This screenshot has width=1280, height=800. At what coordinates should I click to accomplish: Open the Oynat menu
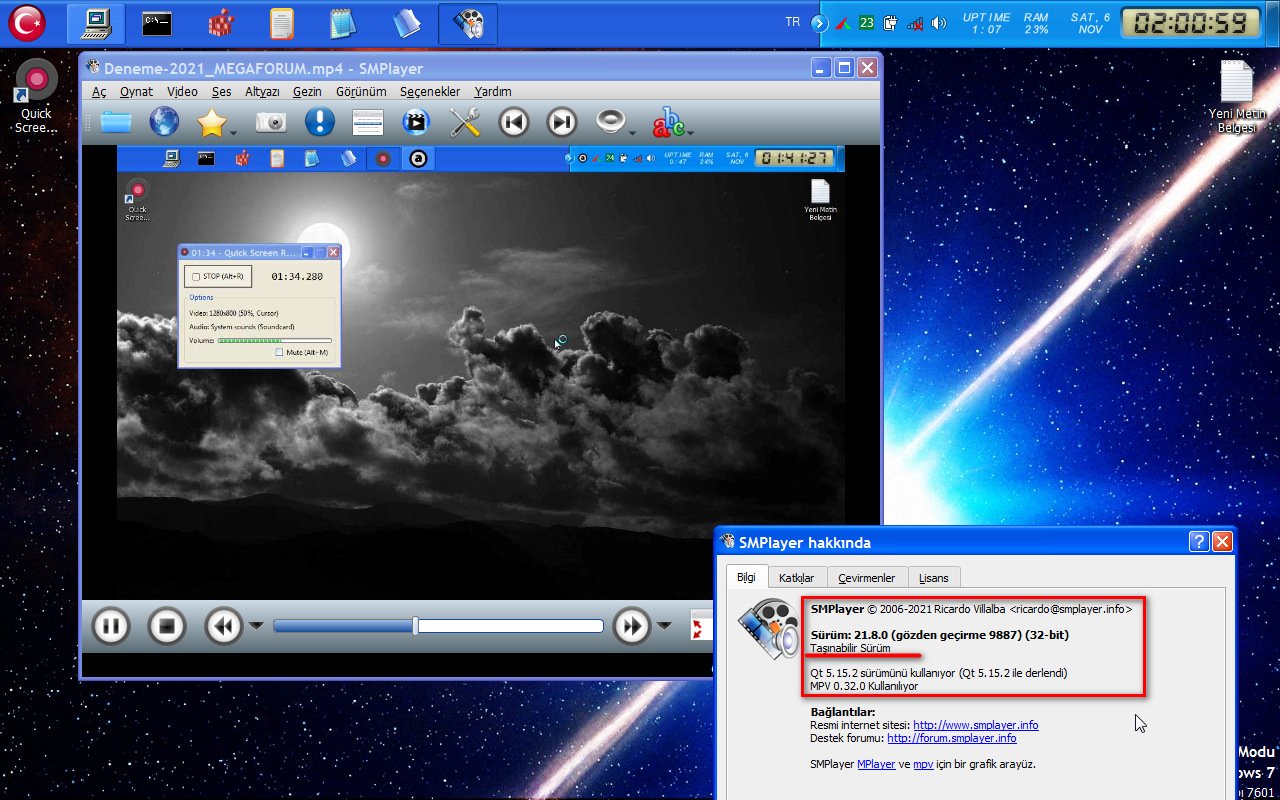pyautogui.click(x=136, y=91)
